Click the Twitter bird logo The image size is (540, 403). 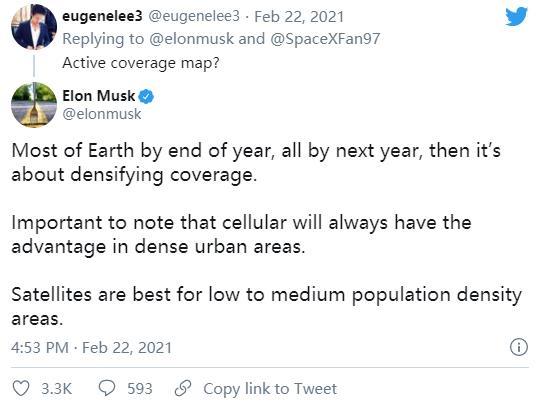coord(516,16)
